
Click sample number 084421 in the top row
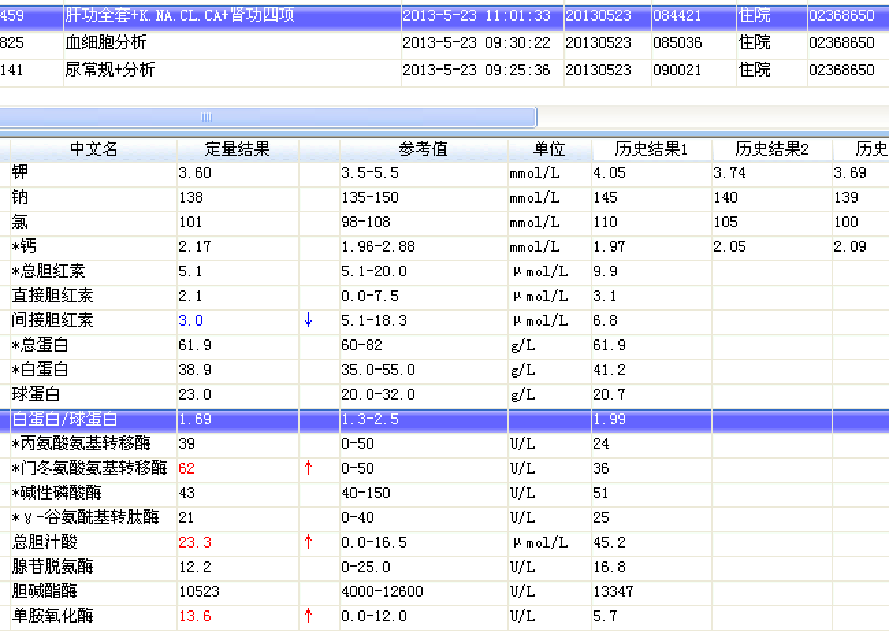(x=678, y=16)
